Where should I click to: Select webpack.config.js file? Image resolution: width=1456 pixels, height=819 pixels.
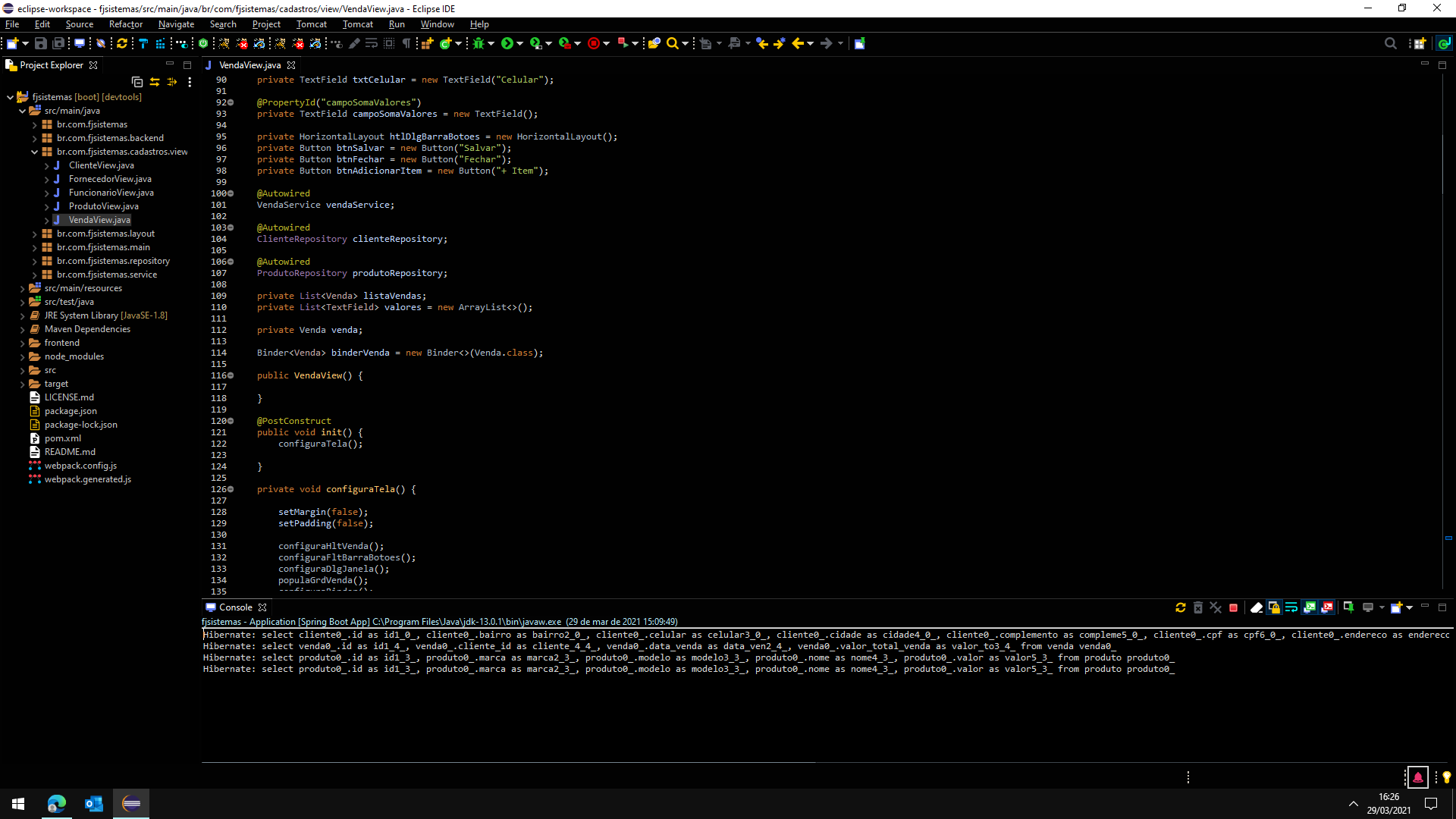pyautogui.click(x=80, y=466)
